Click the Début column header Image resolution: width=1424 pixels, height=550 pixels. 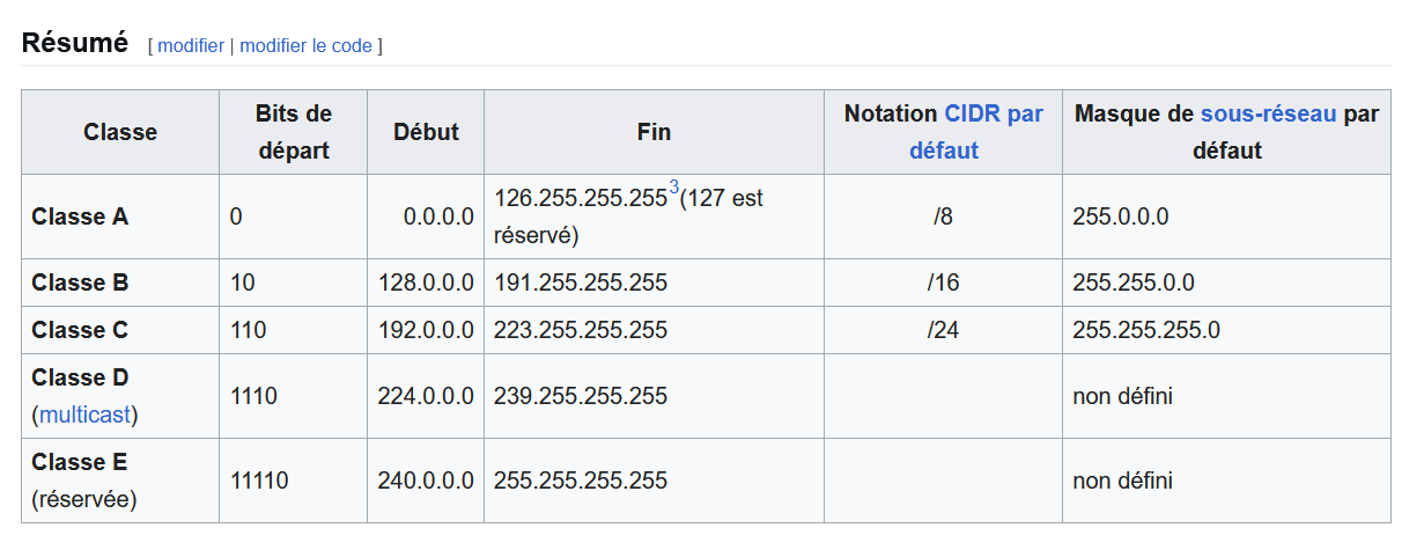point(426,132)
